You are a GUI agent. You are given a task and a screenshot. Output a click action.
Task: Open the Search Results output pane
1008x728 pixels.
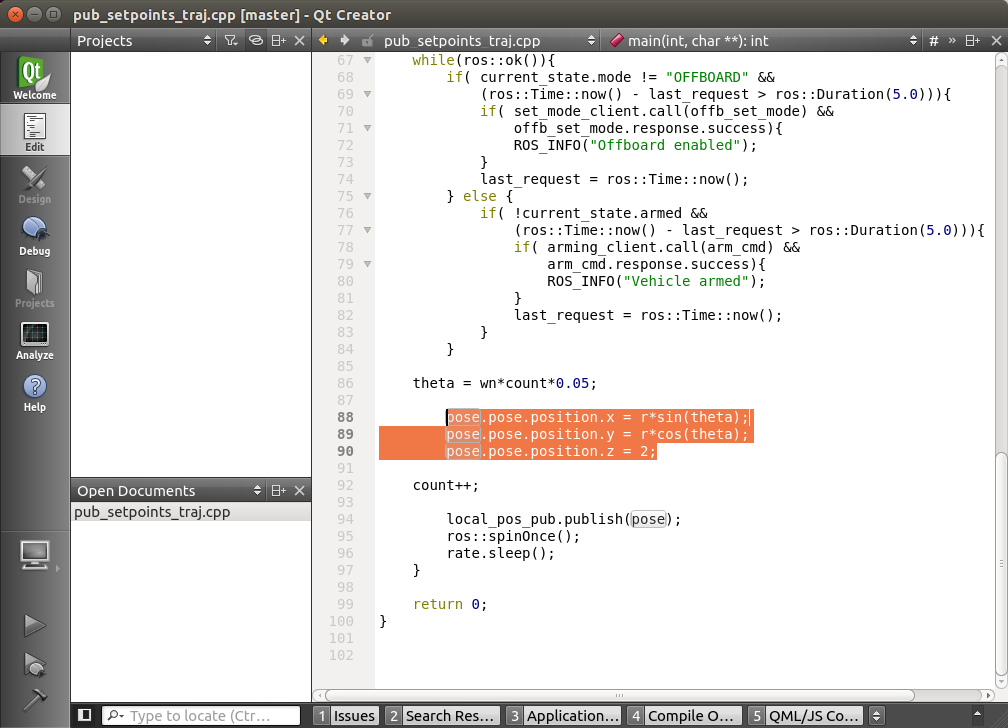(x=441, y=715)
